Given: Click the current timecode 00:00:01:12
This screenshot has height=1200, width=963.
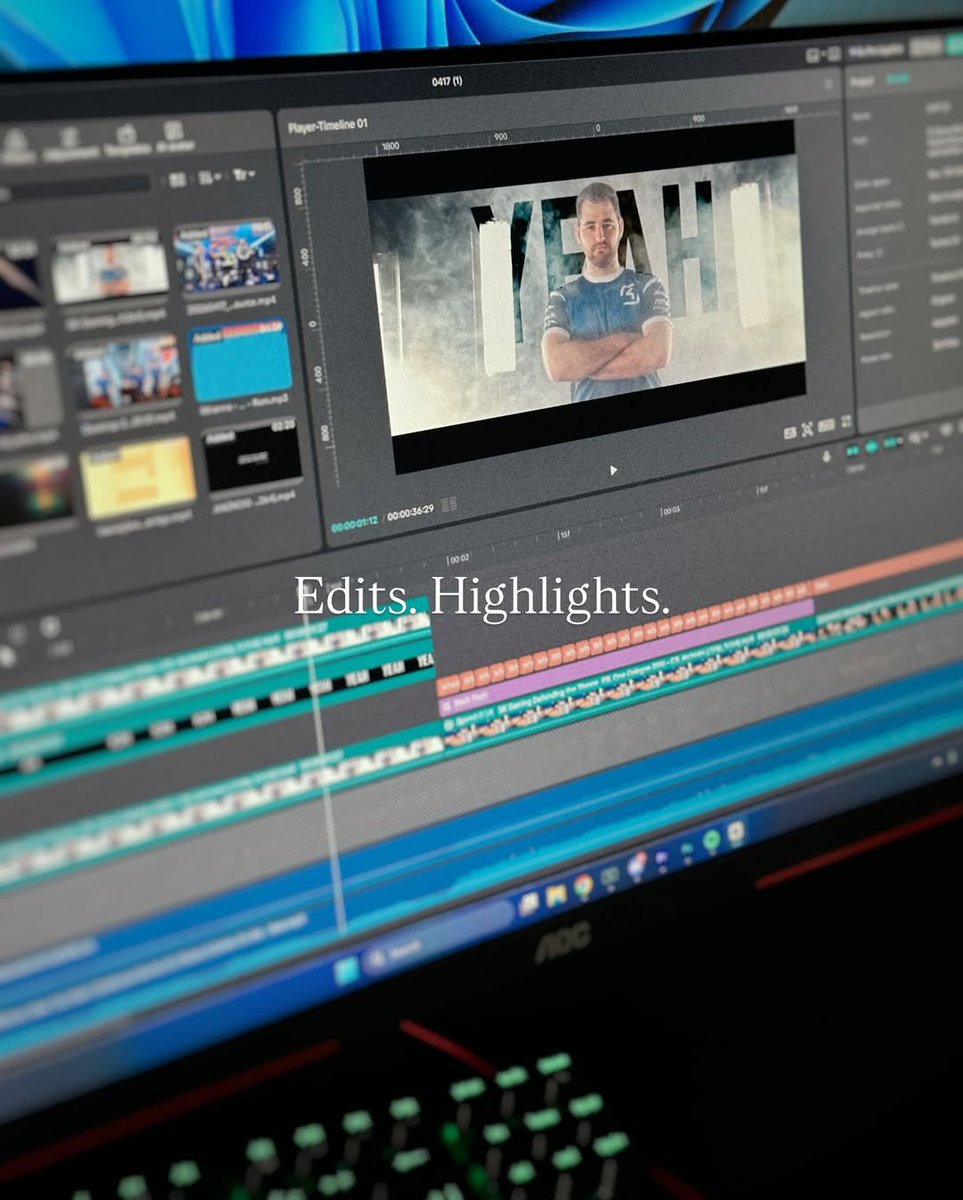Looking at the screenshot, I should click(355, 524).
